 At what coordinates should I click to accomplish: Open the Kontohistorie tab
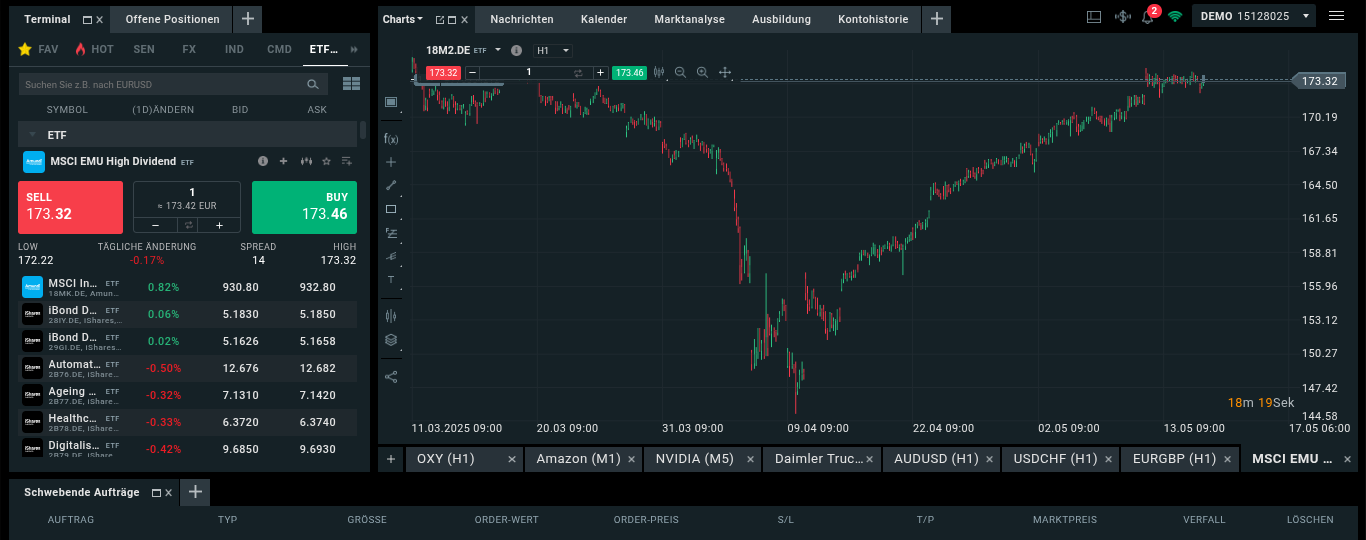pos(873,19)
